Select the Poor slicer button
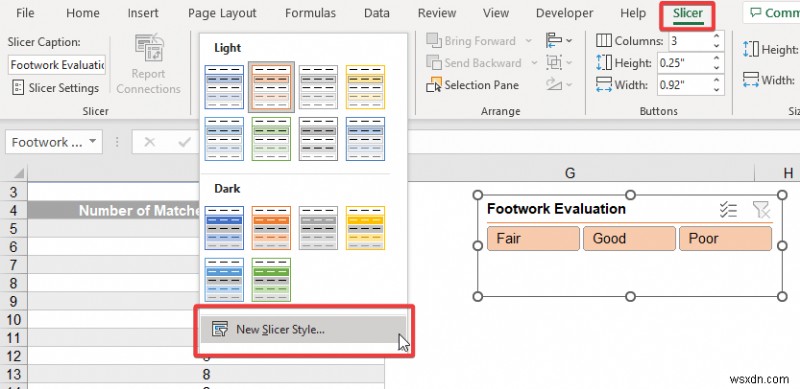The image size is (800, 389). pos(725,238)
